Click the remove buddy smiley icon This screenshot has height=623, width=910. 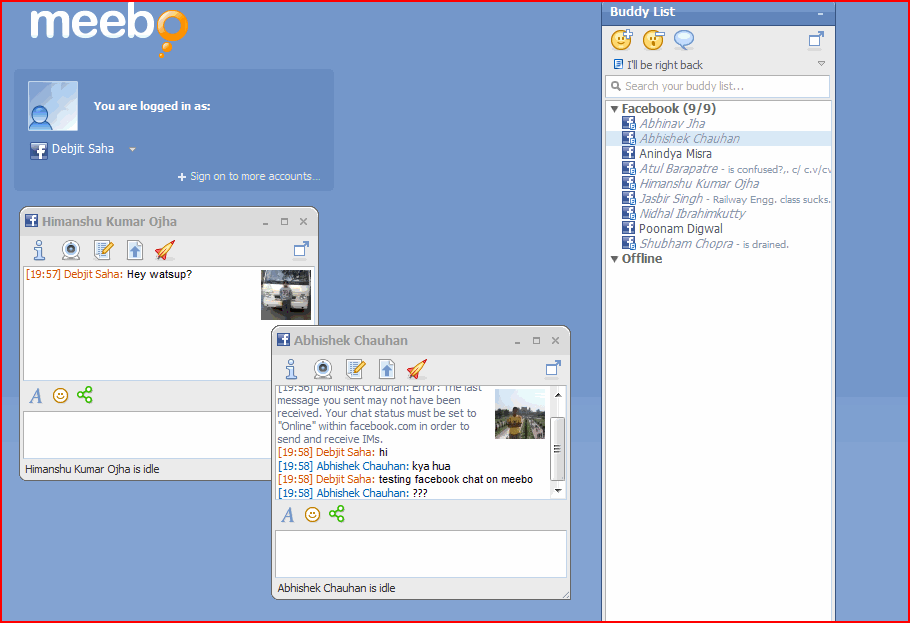click(653, 39)
